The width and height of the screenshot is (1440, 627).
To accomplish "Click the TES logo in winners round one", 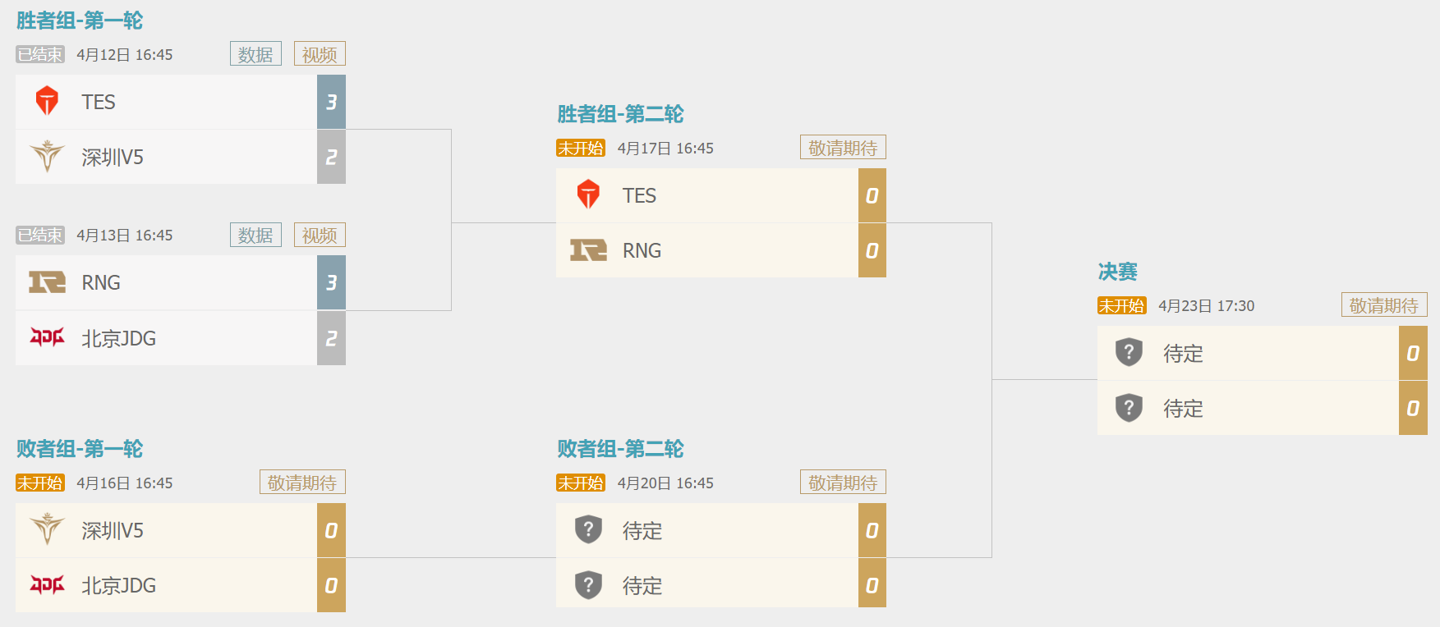I will pyautogui.click(x=47, y=102).
